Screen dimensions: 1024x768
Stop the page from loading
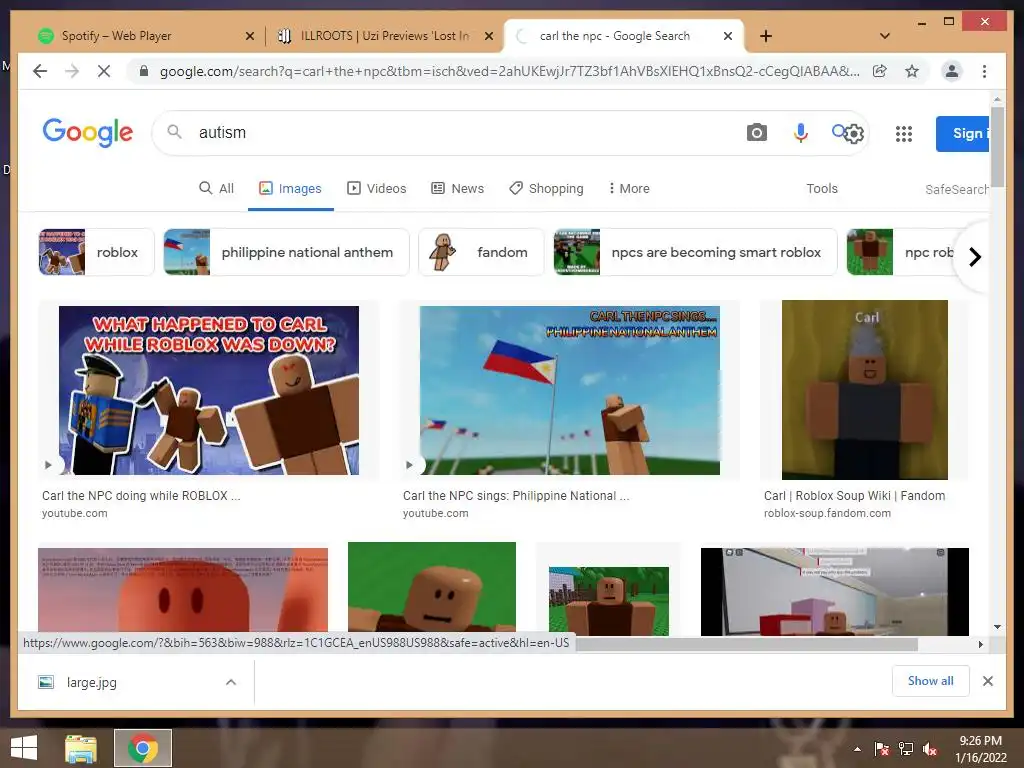104,71
